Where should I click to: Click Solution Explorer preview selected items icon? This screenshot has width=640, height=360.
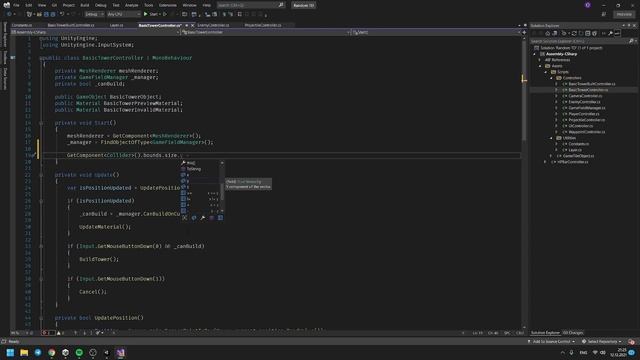pyautogui.click(x=618, y=33)
